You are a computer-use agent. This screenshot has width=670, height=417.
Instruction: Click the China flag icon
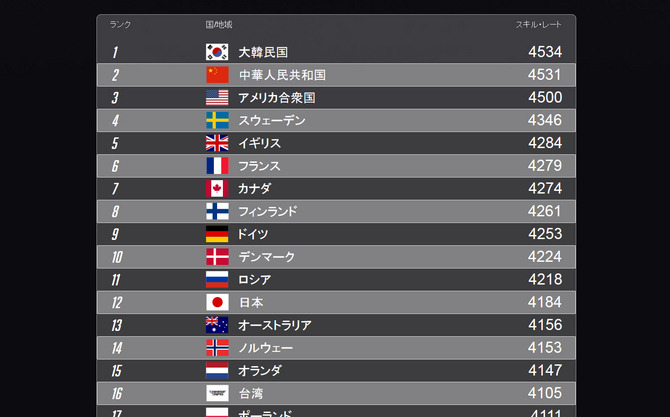(x=217, y=75)
